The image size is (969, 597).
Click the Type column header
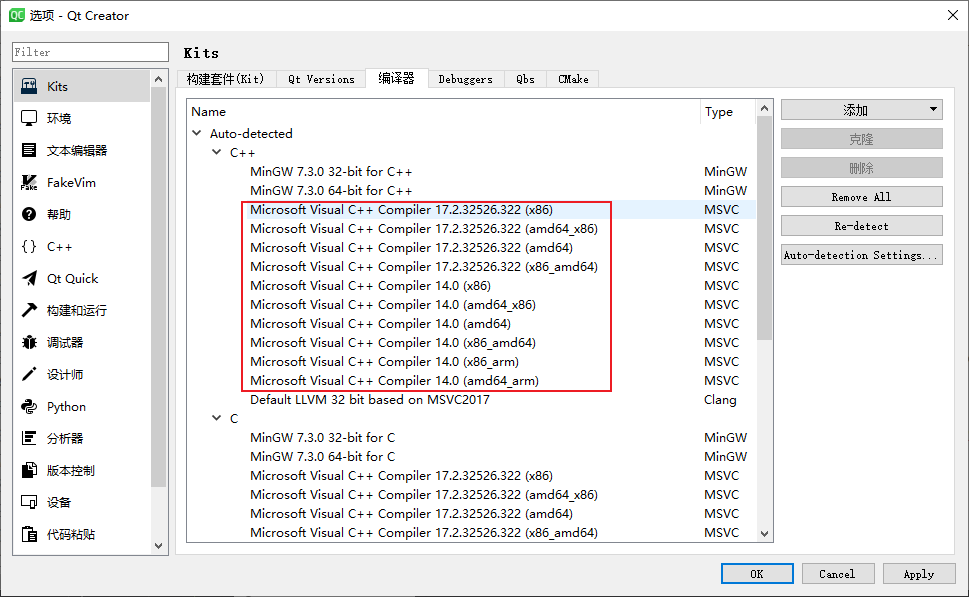click(x=728, y=112)
